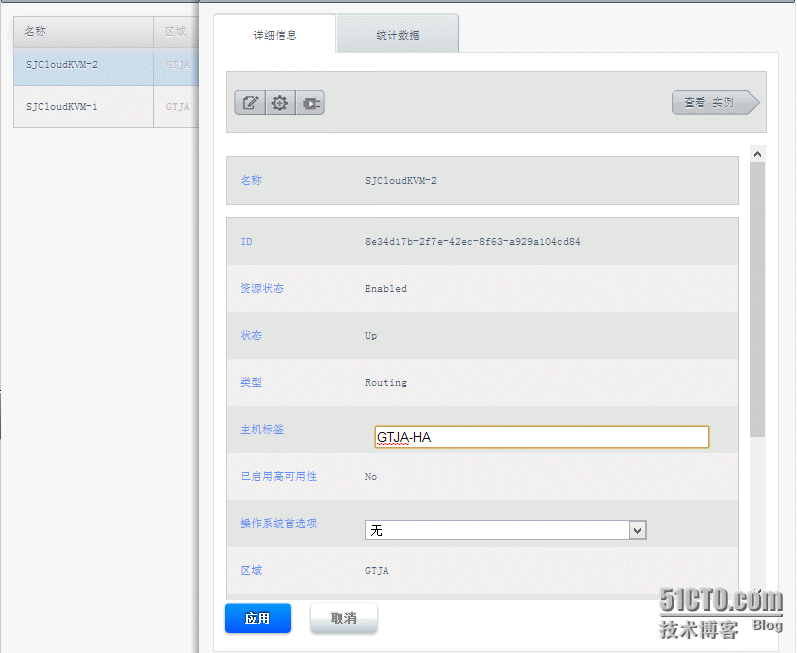Click the SJCloudKVM-2 name value in details
Viewport: 797px width, 653px height.
click(x=401, y=181)
